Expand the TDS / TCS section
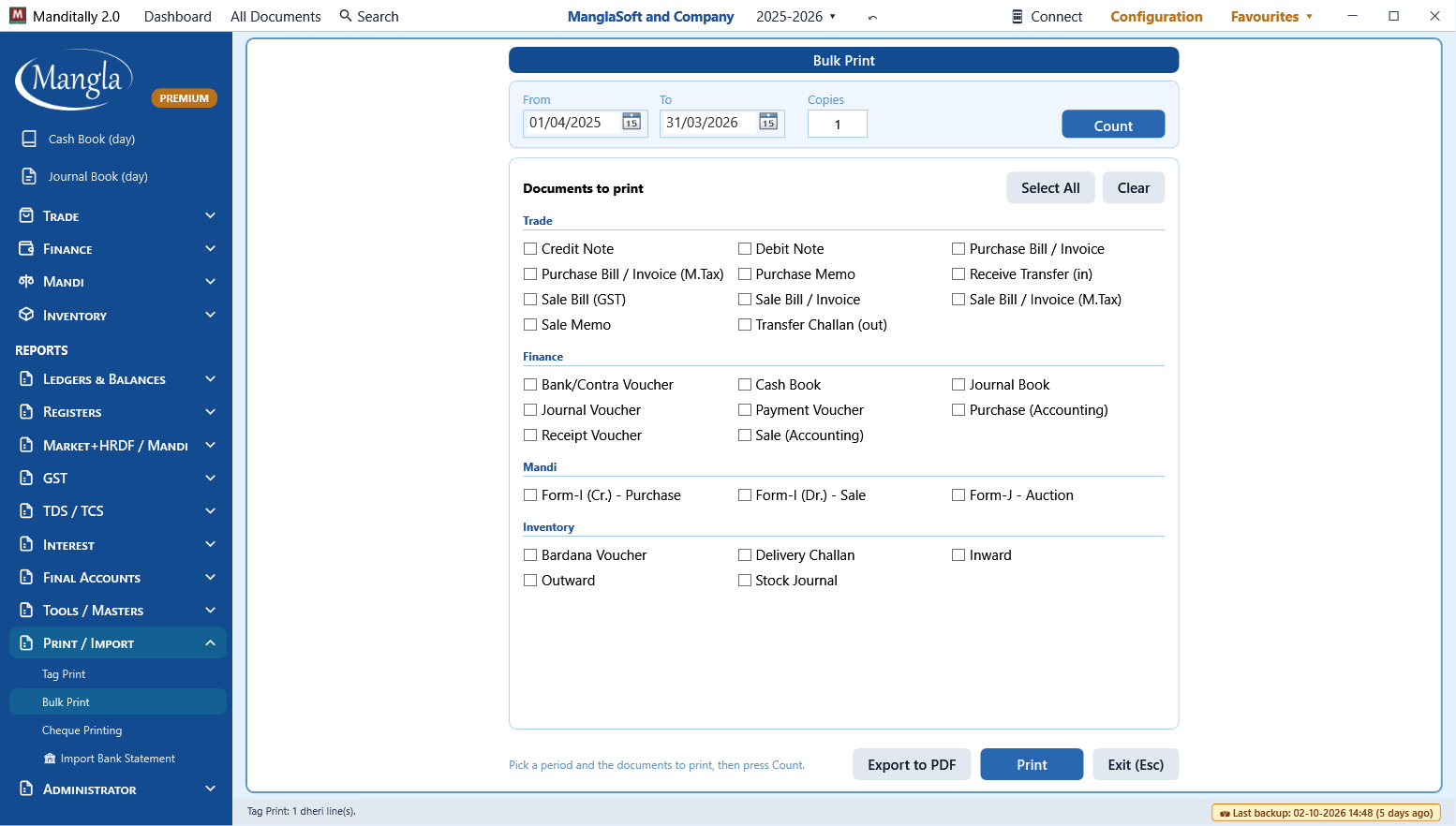 pyautogui.click(x=118, y=510)
